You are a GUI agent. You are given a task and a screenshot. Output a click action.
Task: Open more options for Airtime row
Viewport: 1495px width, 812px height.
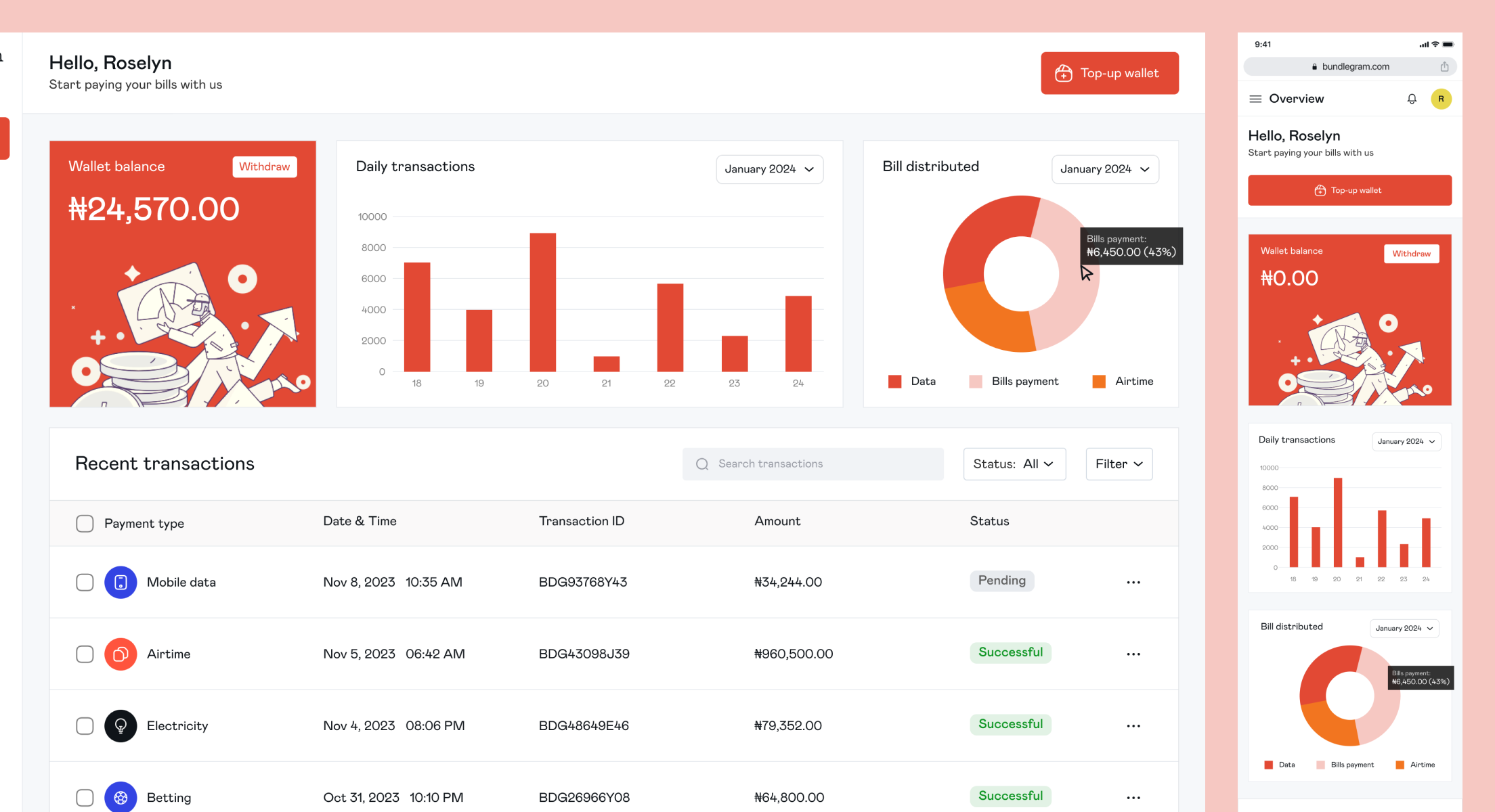click(1133, 654)
